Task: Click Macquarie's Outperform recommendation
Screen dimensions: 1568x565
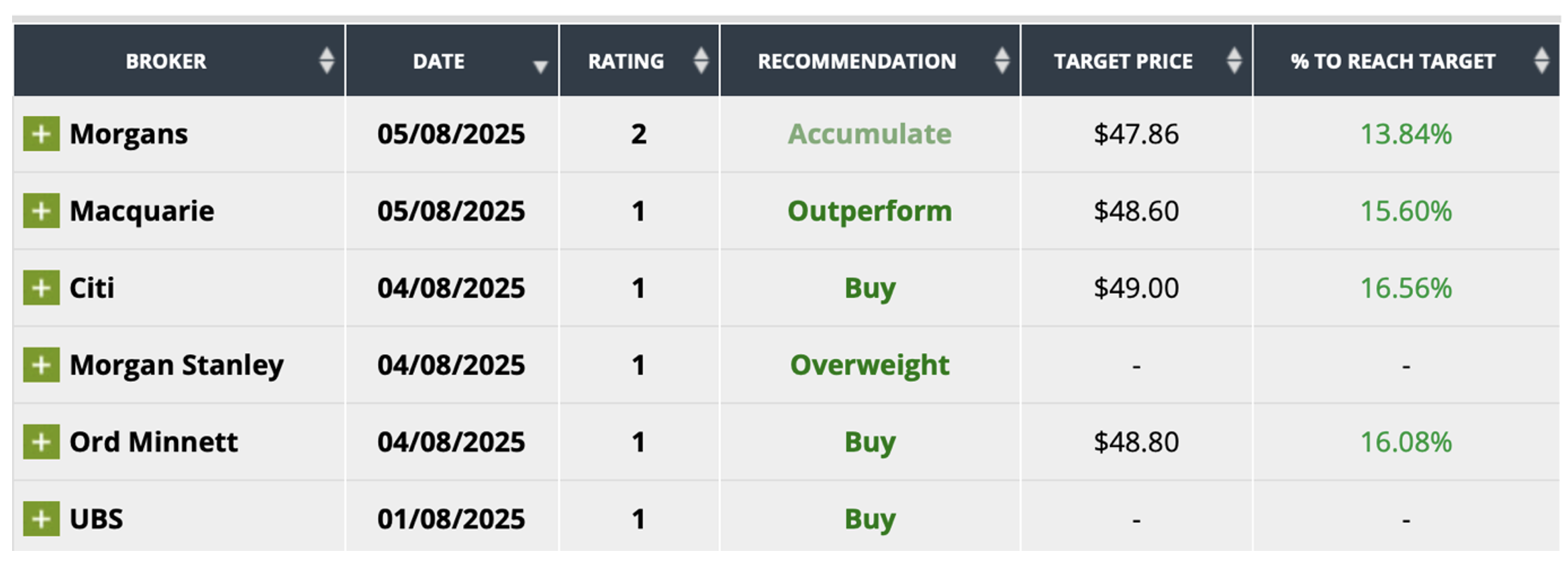Action: pos(869,211)
